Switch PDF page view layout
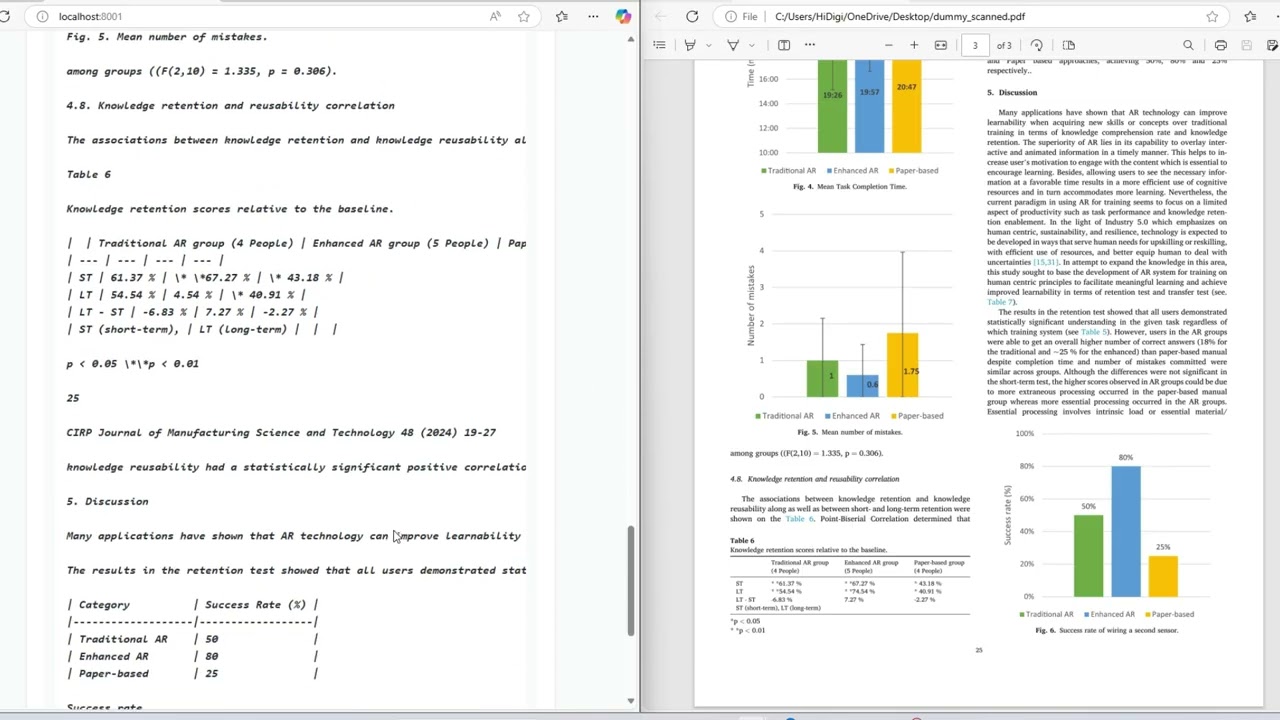Image resolution: width=1280 pixels, height=720 pixels. click(x=1068, y=45)
